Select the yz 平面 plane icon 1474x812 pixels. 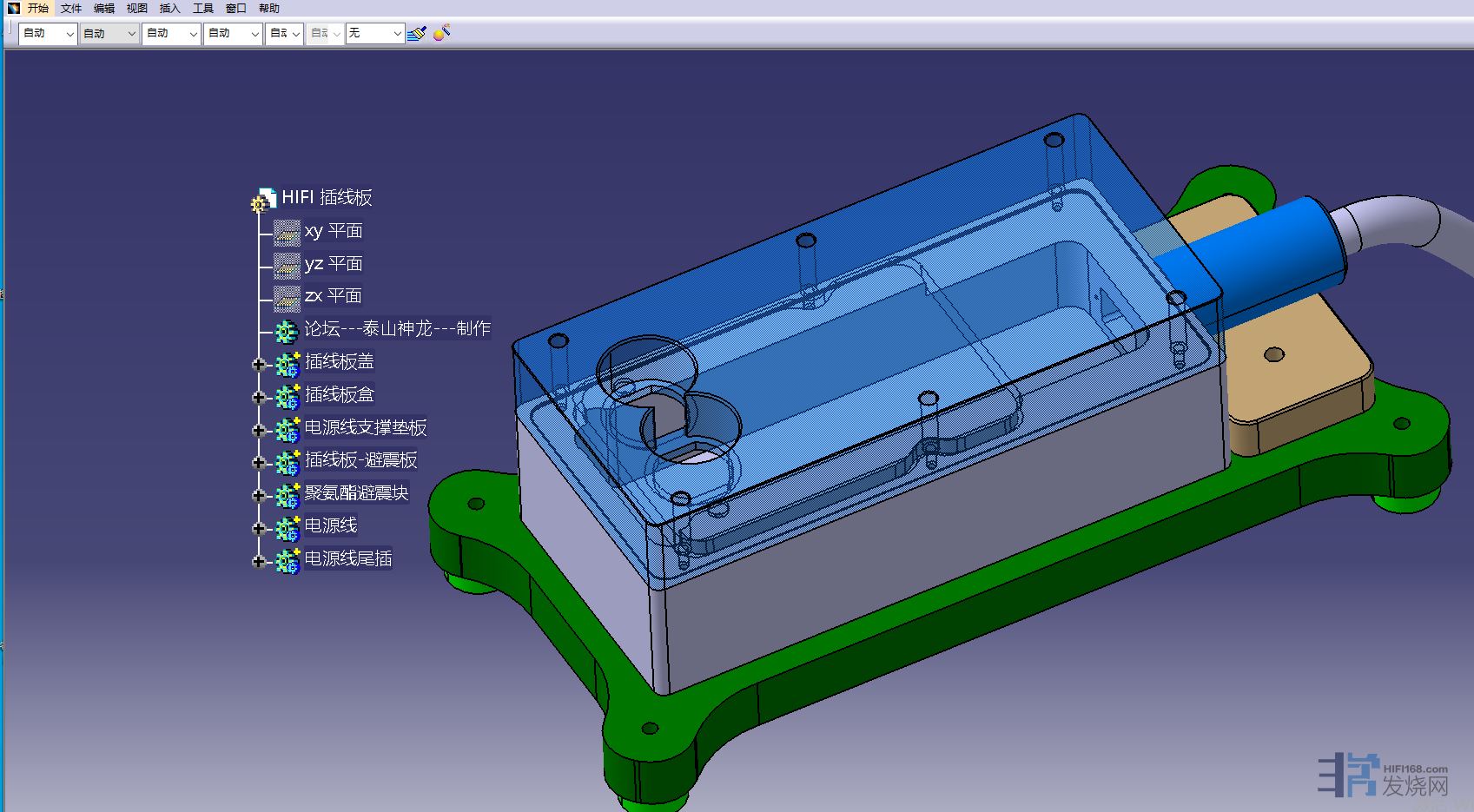(286, 265)
